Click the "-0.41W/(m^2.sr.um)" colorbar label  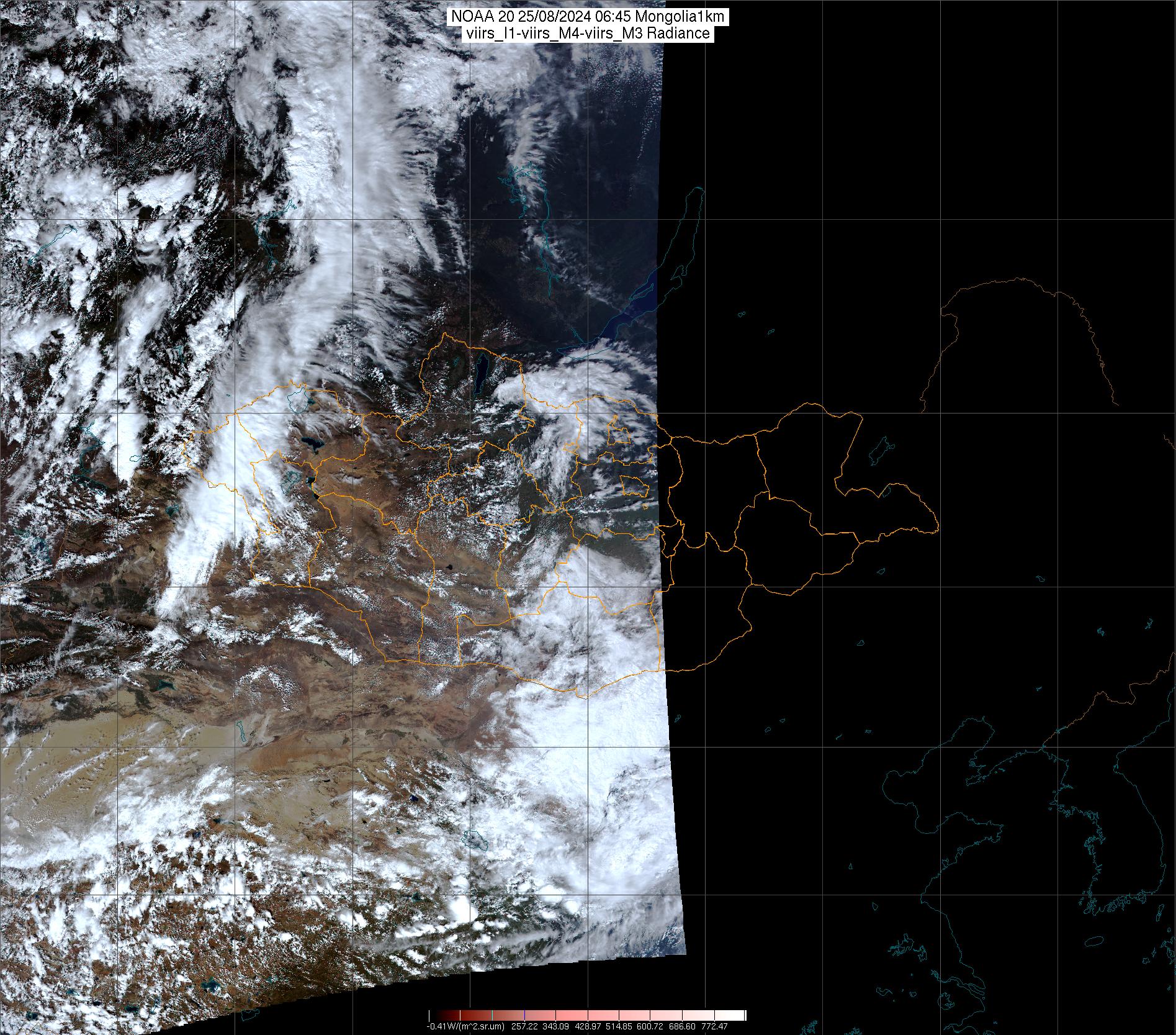point(465,1027)
